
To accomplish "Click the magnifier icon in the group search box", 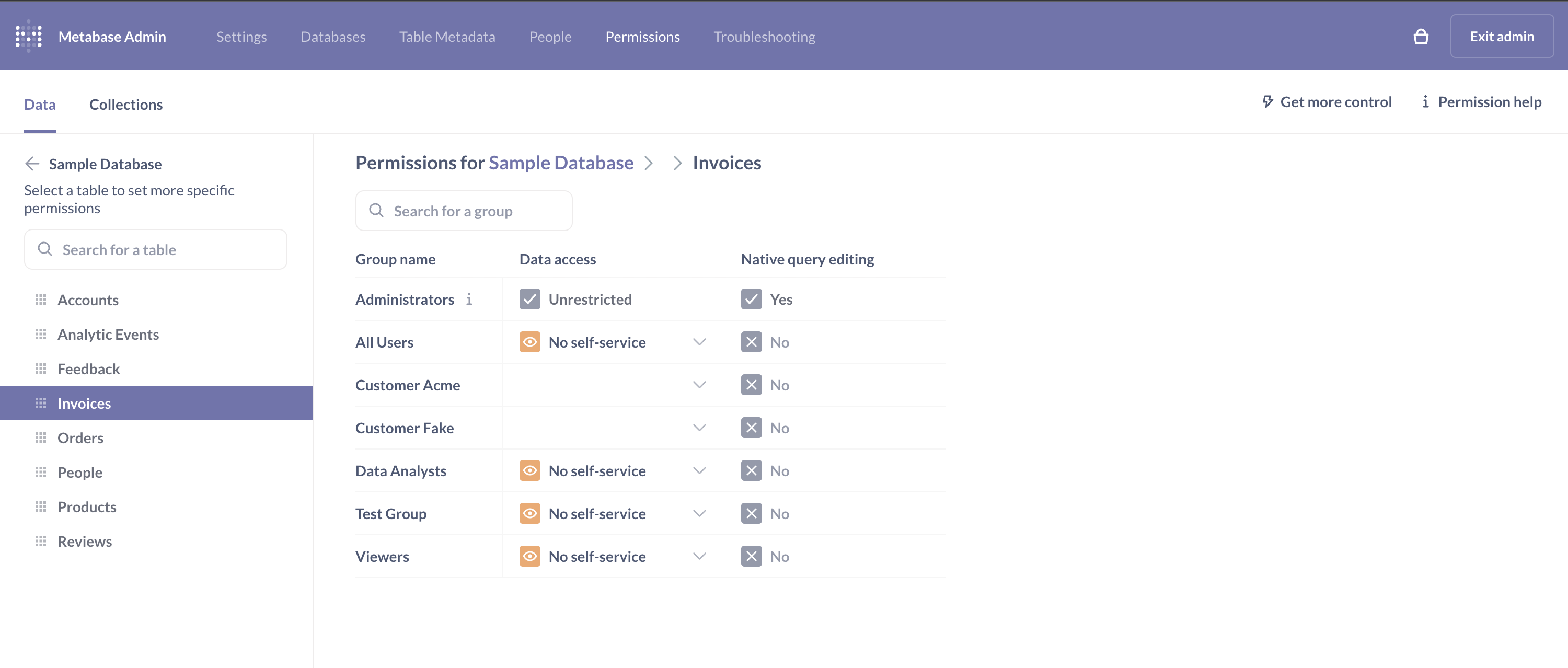I will pyautogui.click(x=376, y=210).
